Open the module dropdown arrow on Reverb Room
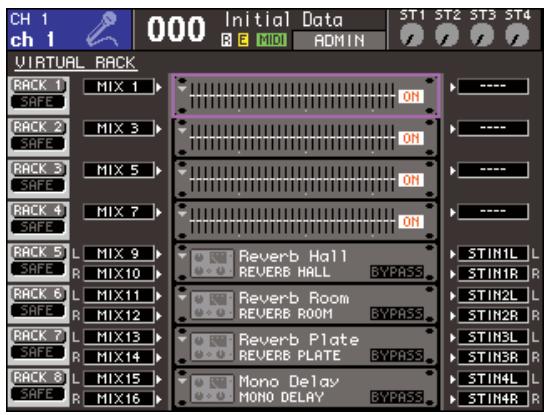 pos(182,298)
